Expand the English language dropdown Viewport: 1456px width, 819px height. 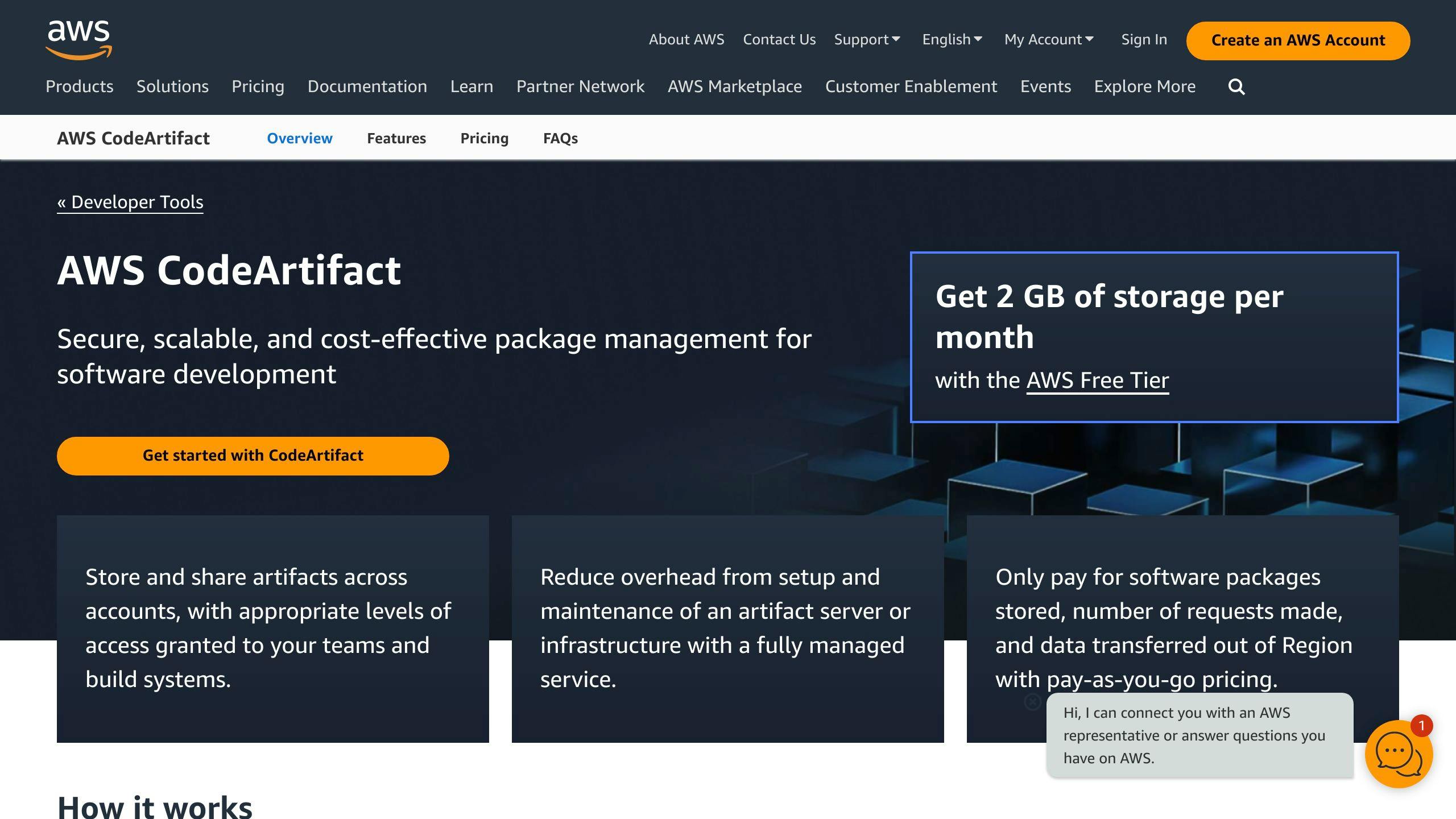click(x=952, y=40)
